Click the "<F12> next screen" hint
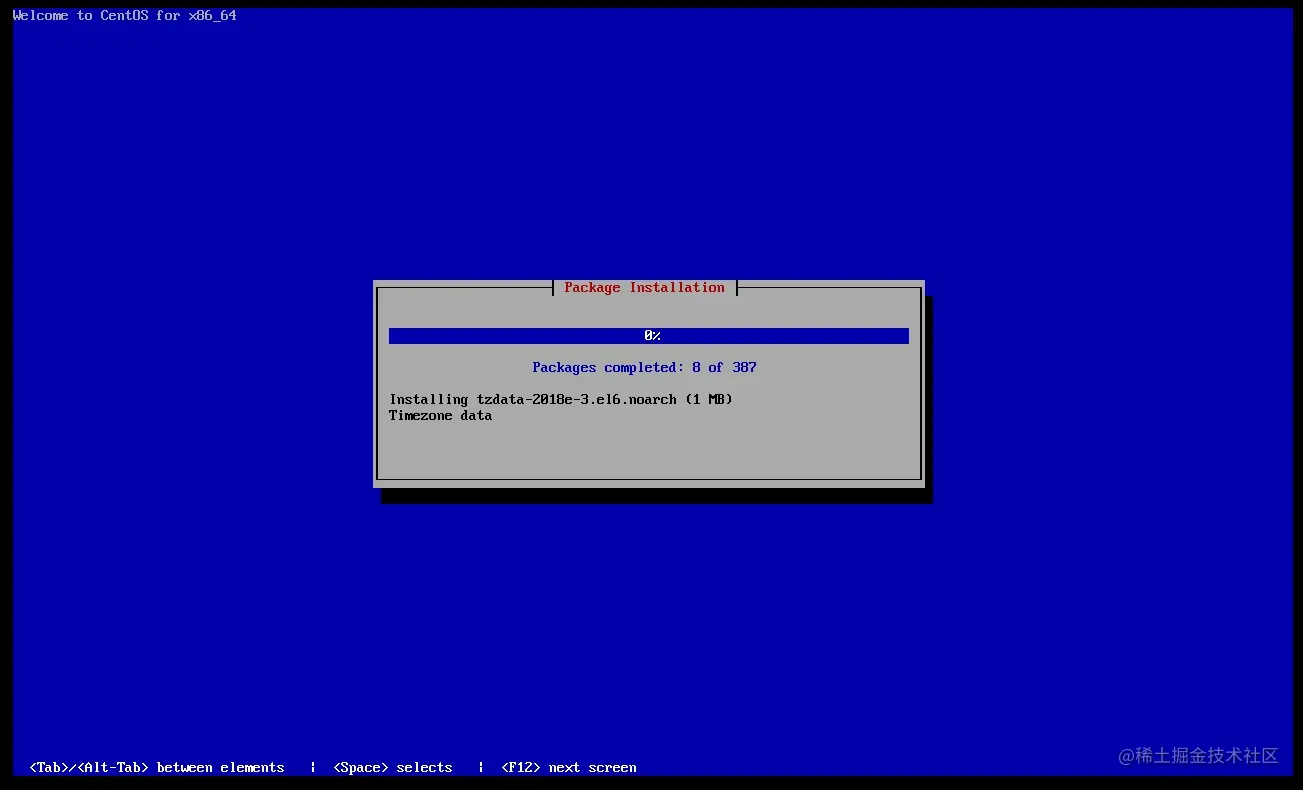The width and height of the screenshot is (1303, 790). (x=569, y=768)
